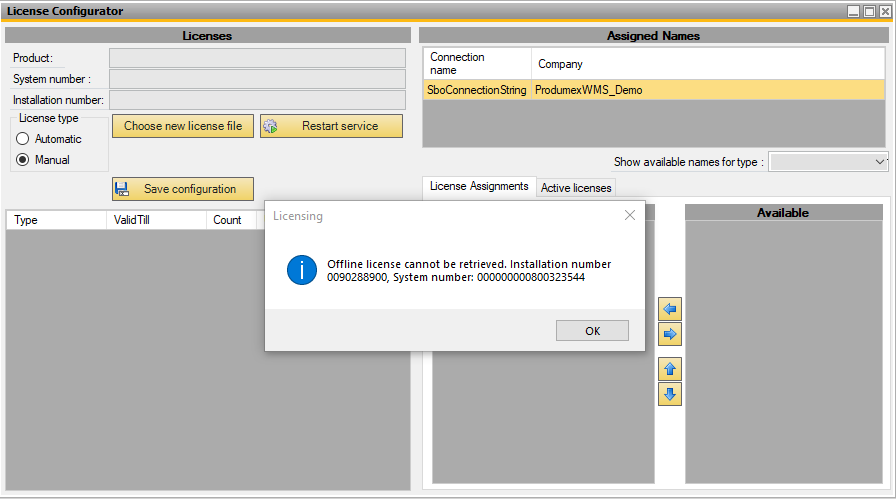
Task: Click the ValidTill column header
Action: tap(155, 220)
